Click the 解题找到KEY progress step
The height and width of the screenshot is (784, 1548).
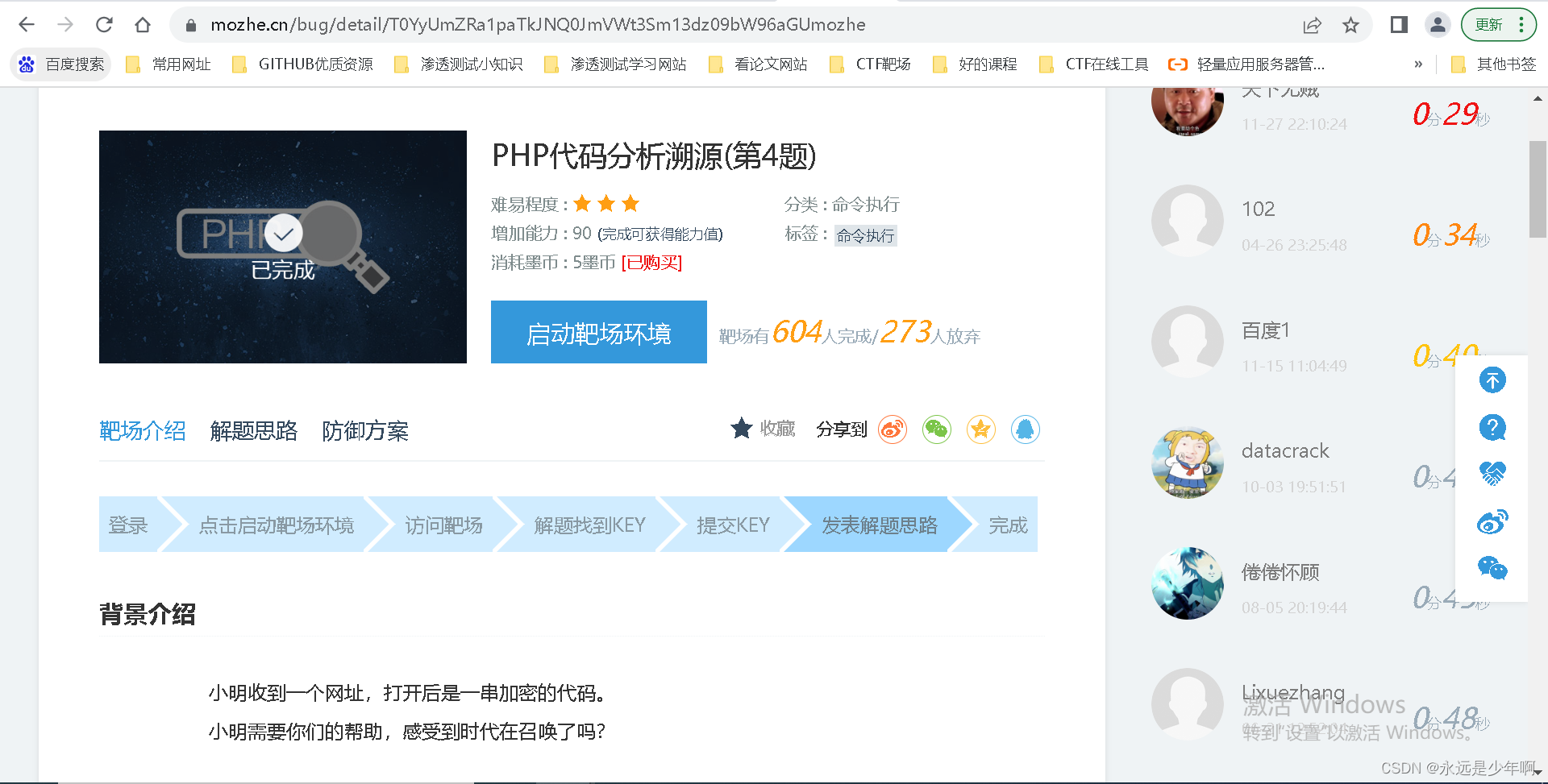click(x=589, y=525)
